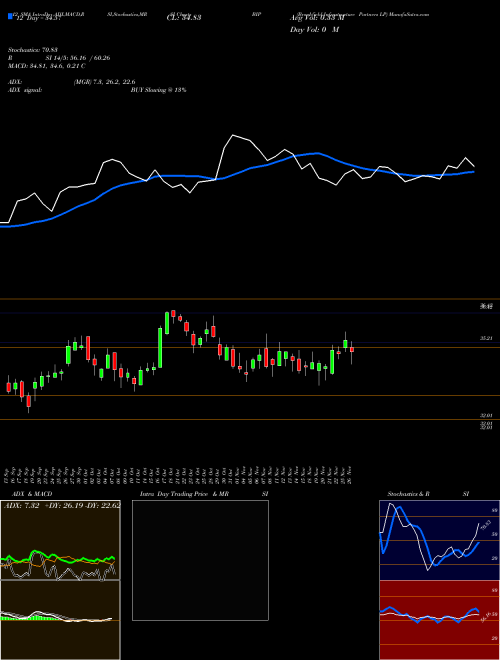This screenshot has width=500, height=660.
Task: Click the 'BUY Slowing @ 13%' signal text
Action: [158, 90]
